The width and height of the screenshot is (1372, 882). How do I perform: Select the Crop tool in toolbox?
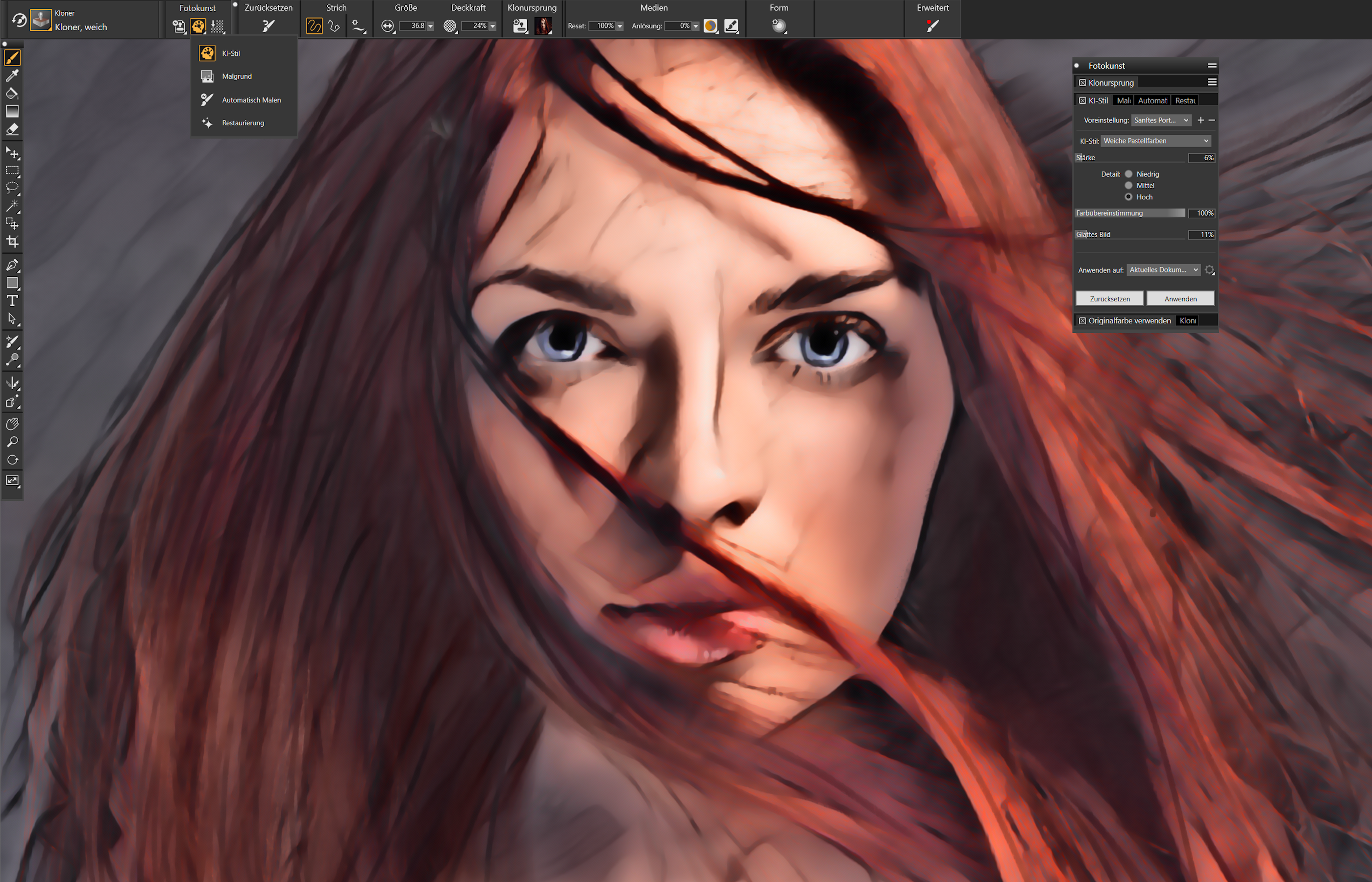pyautogui.click(x=12, y=242)
